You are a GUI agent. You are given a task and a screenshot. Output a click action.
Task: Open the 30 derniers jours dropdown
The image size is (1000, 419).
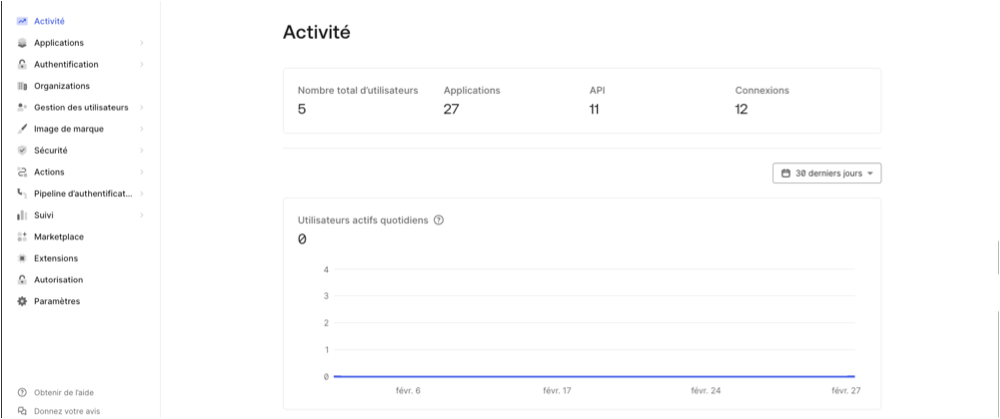point(827,173)
